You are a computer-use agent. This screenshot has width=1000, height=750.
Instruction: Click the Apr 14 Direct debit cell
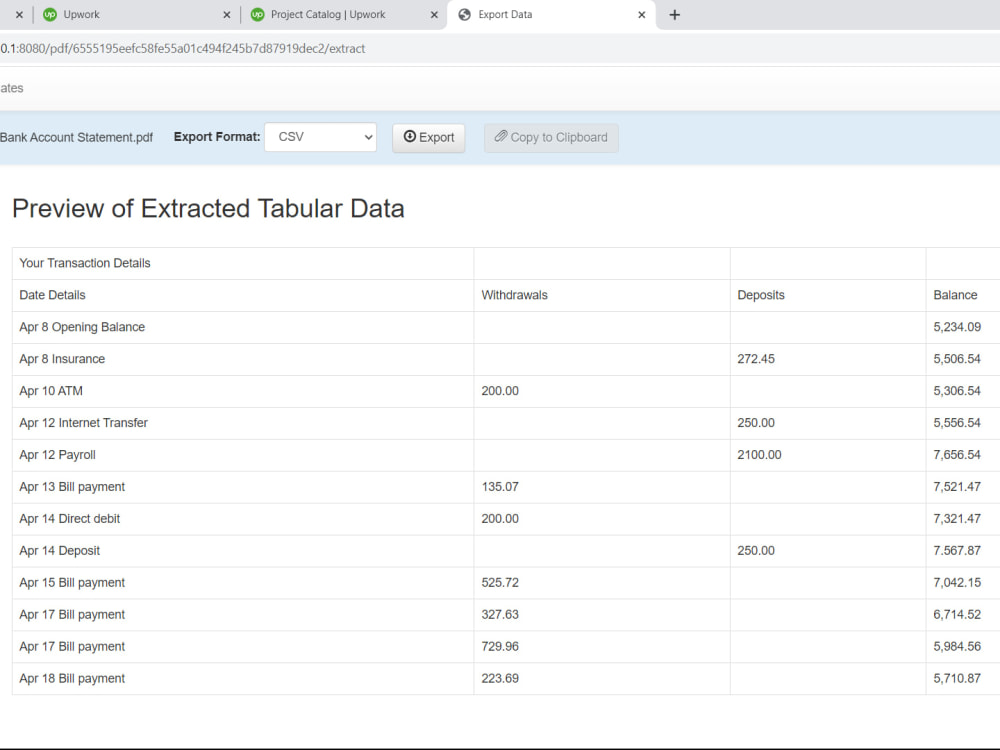click(x=243, y=518)
